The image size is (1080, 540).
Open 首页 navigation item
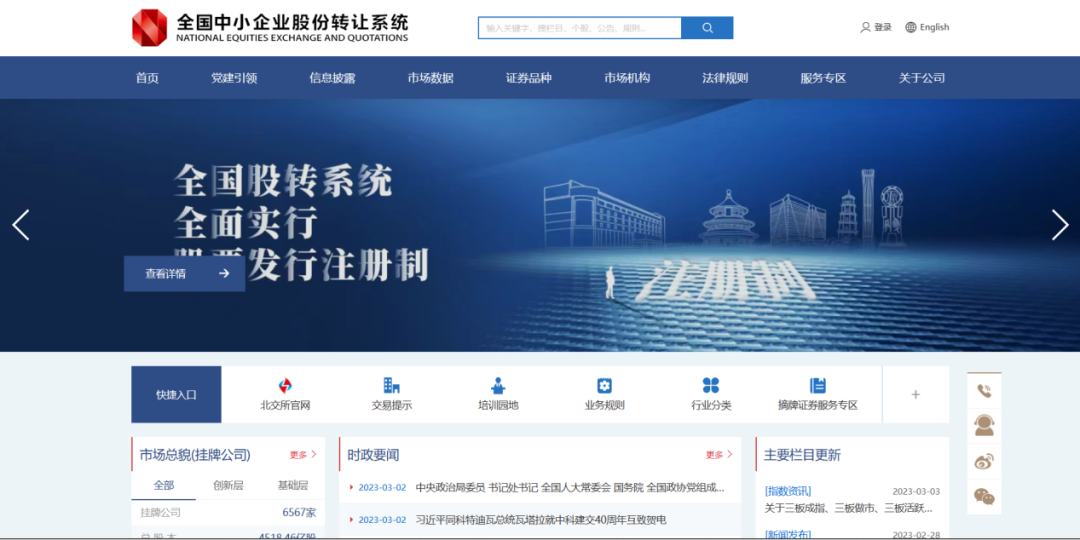(147, 78)
